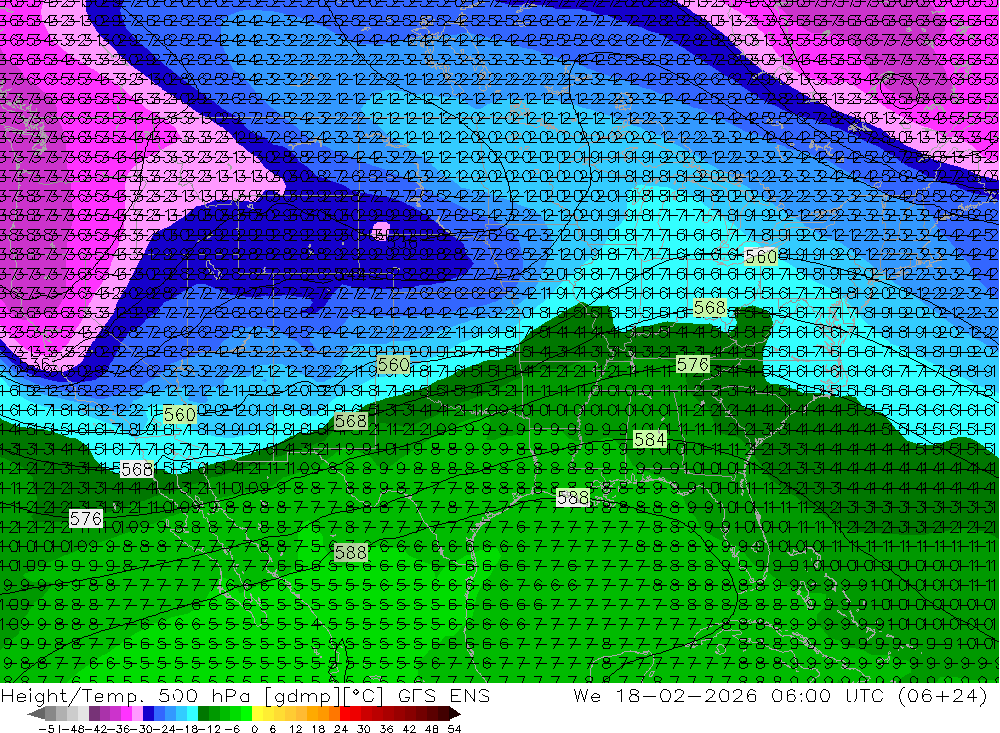Click the positive '42' legend value
Viewport: 1000px width, 733px height.
pyautogui.click(x=409, y=729)
